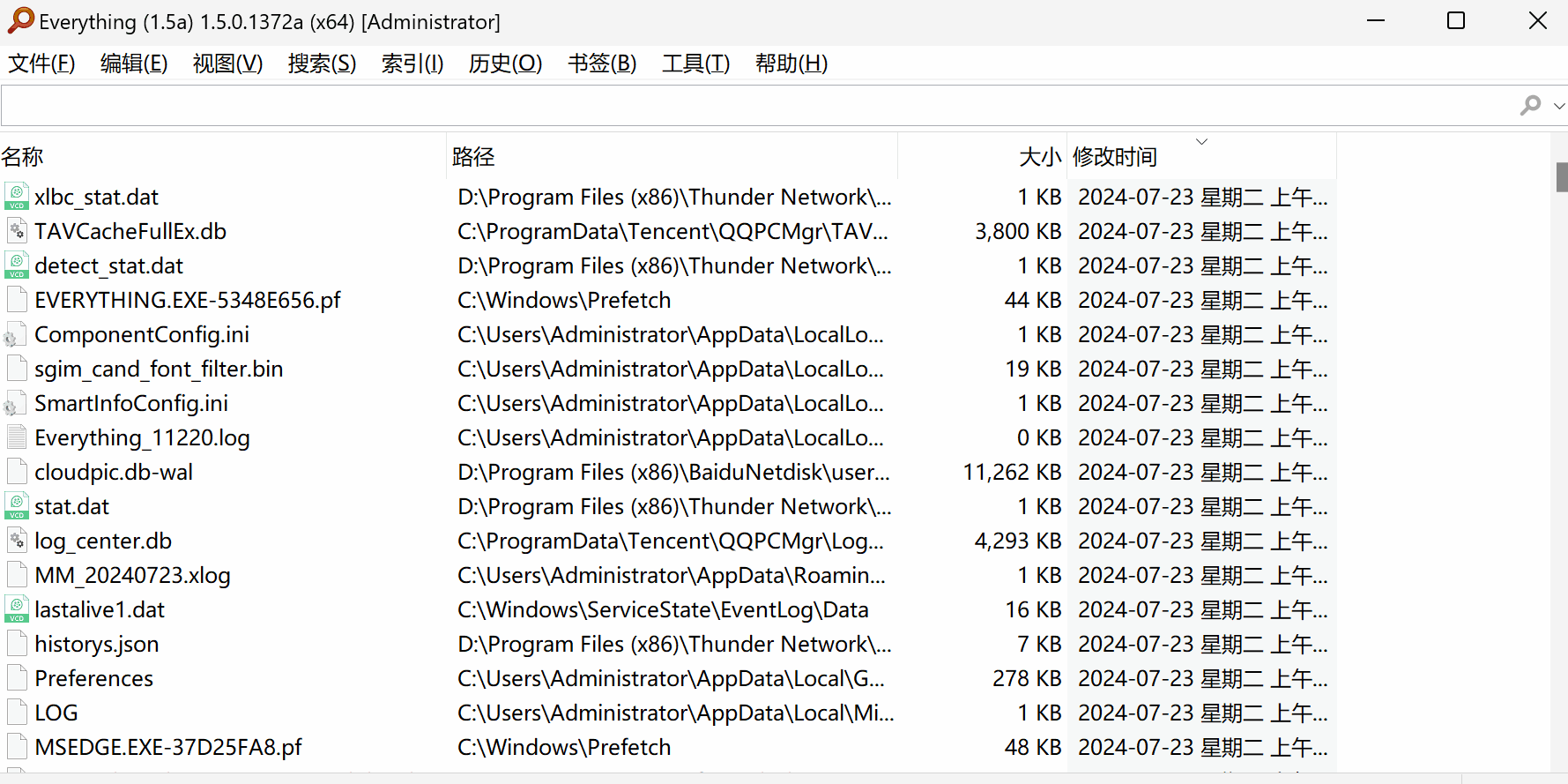Image resolution: width=1568 pixels, height=784 pixels.
Task: Open the 文件(F) menu
Action: [x=41, y=63]
